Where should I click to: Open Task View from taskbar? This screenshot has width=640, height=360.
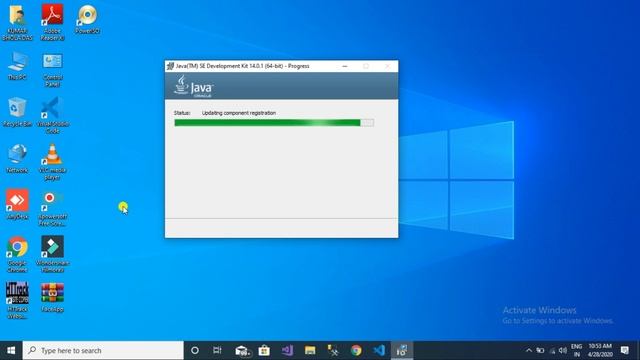[217, 350]
